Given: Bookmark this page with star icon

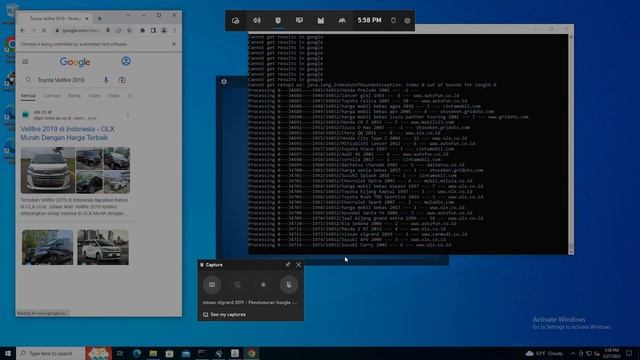Looking at the screenshot, I should coord(129,30).
